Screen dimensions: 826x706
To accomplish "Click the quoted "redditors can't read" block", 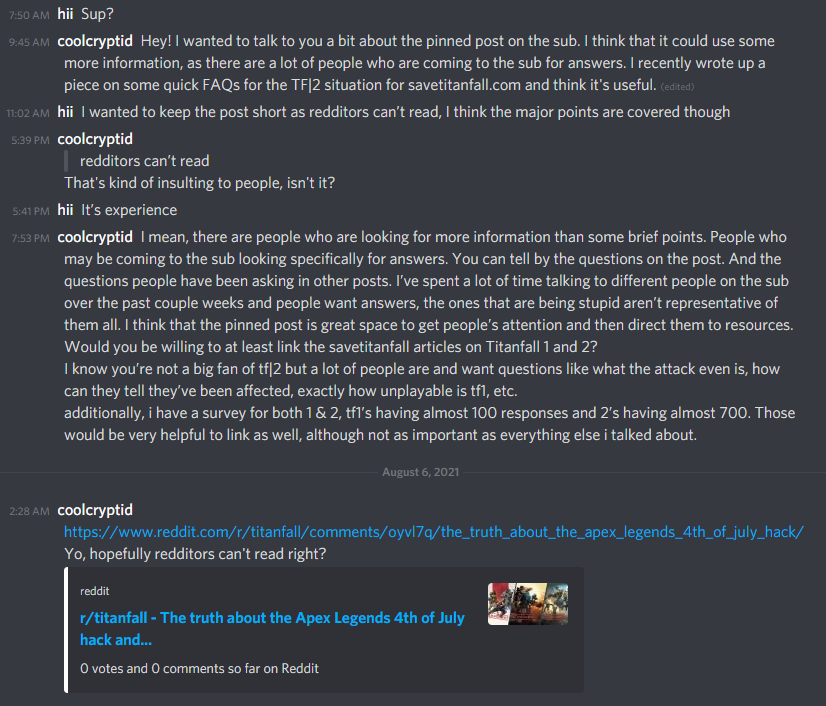I will pyautogui.click(x=144, y=161).
